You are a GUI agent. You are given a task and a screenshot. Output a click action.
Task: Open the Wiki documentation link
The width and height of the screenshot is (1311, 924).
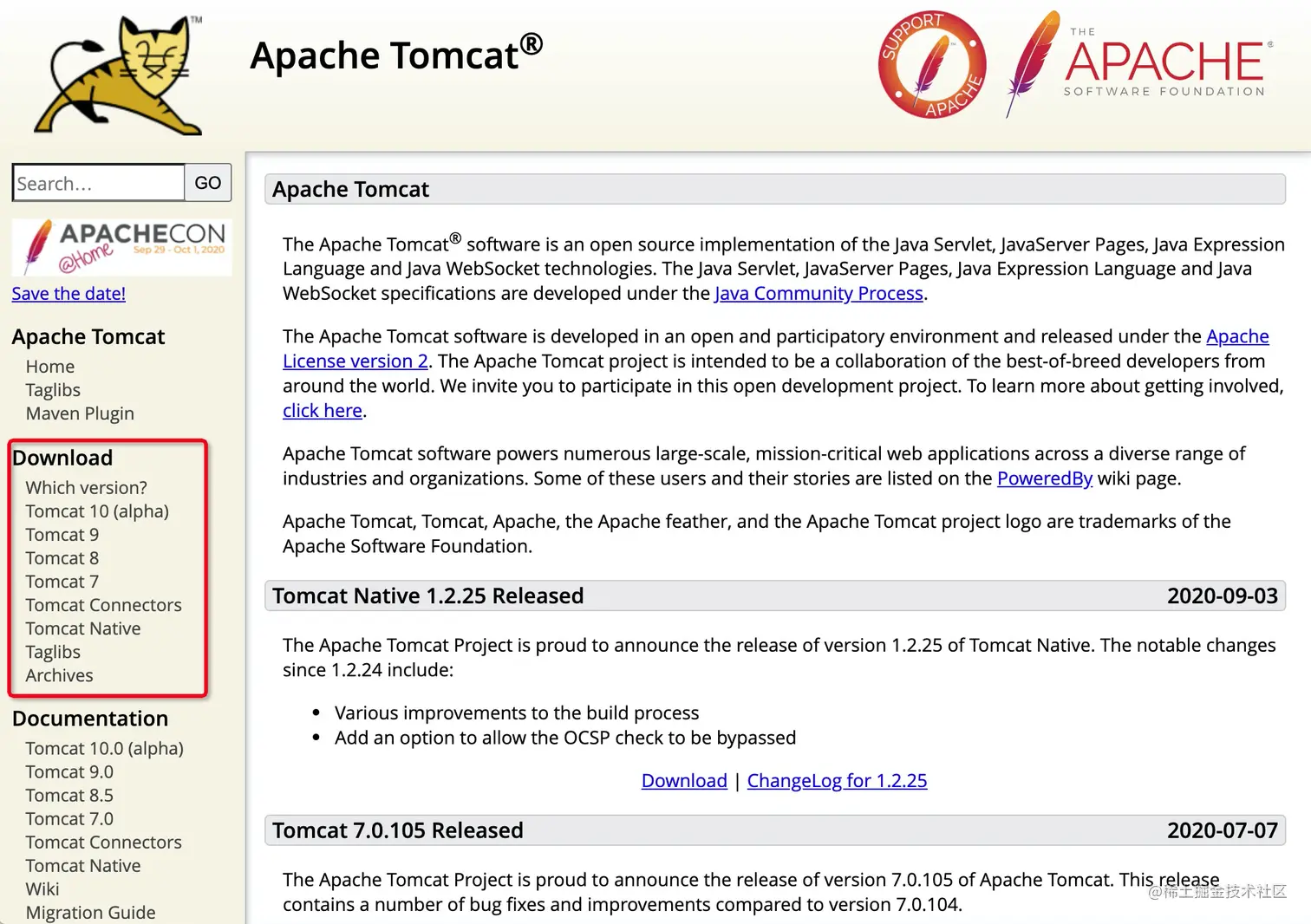point(42,888)
